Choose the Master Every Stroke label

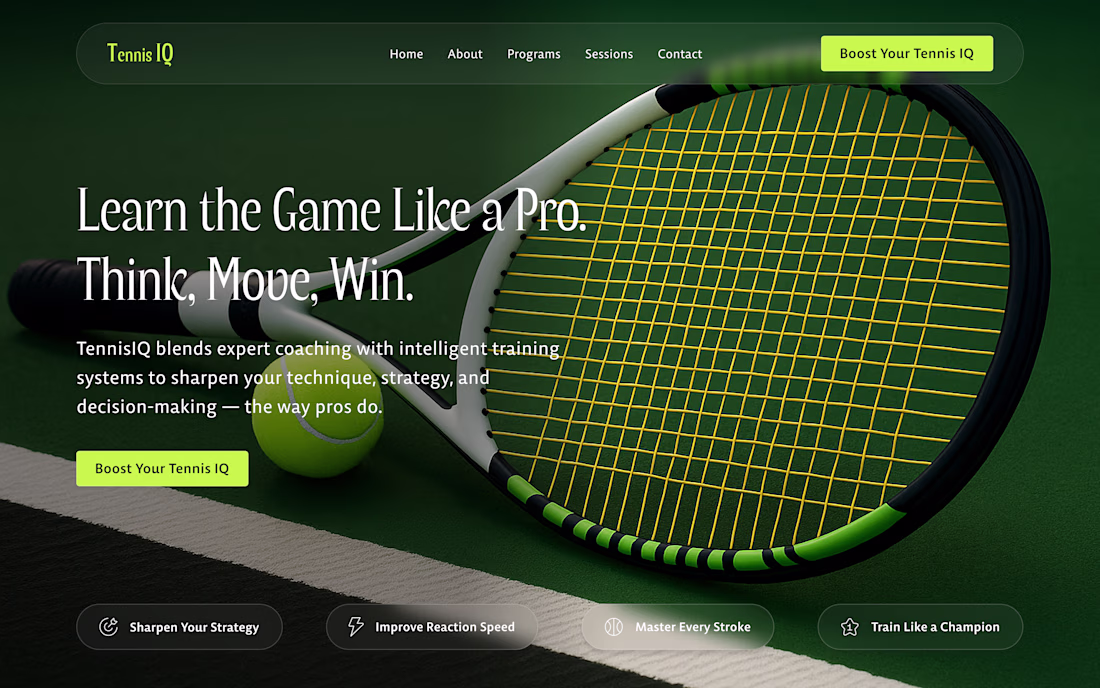(693, 627)
